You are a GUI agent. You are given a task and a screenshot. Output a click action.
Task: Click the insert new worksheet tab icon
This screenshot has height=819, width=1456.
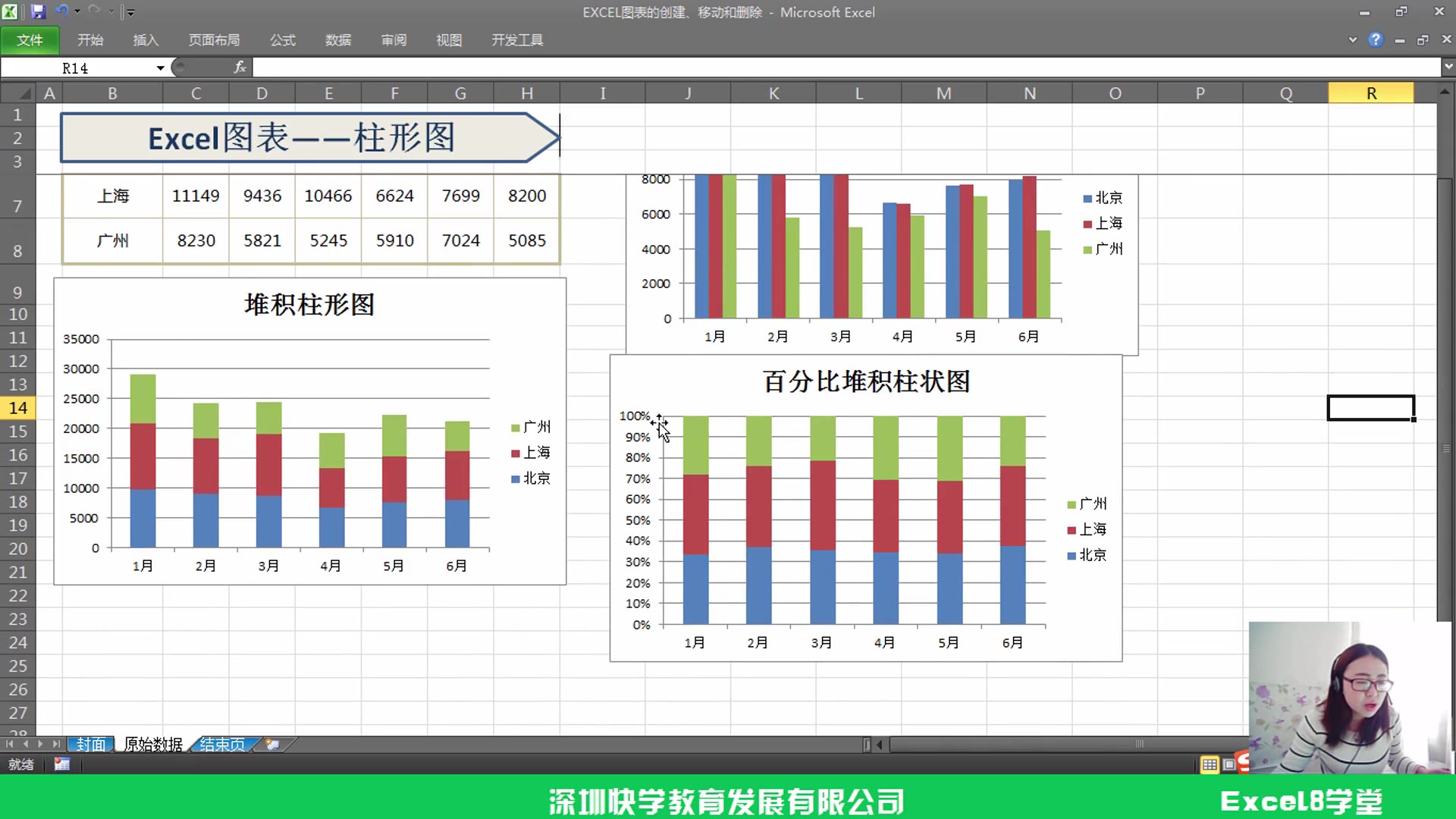tap(272, 745)
